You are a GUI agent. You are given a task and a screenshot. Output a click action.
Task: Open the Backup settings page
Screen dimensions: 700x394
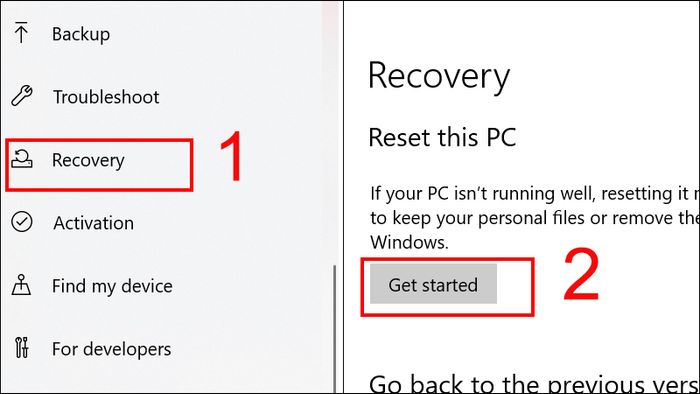coord(81,34)
